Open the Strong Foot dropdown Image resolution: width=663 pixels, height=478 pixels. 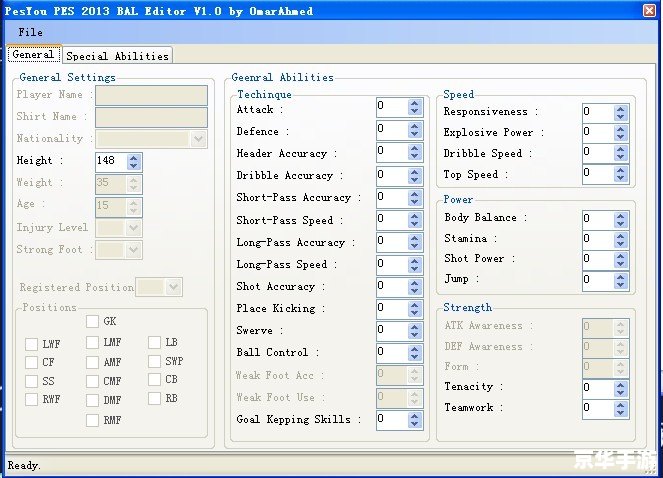click(133, 250)
